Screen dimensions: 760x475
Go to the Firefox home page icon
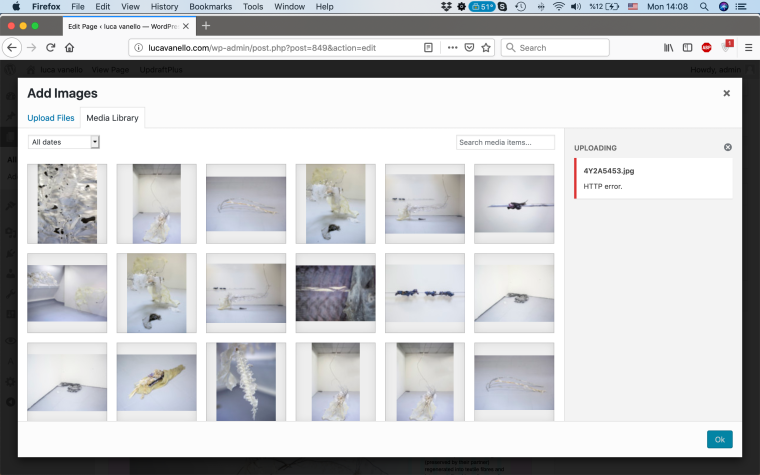click(69, 47)
